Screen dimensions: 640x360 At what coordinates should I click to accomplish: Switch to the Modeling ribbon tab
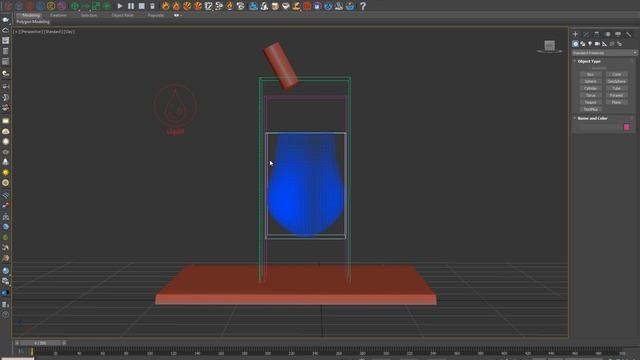pos(31,15)
